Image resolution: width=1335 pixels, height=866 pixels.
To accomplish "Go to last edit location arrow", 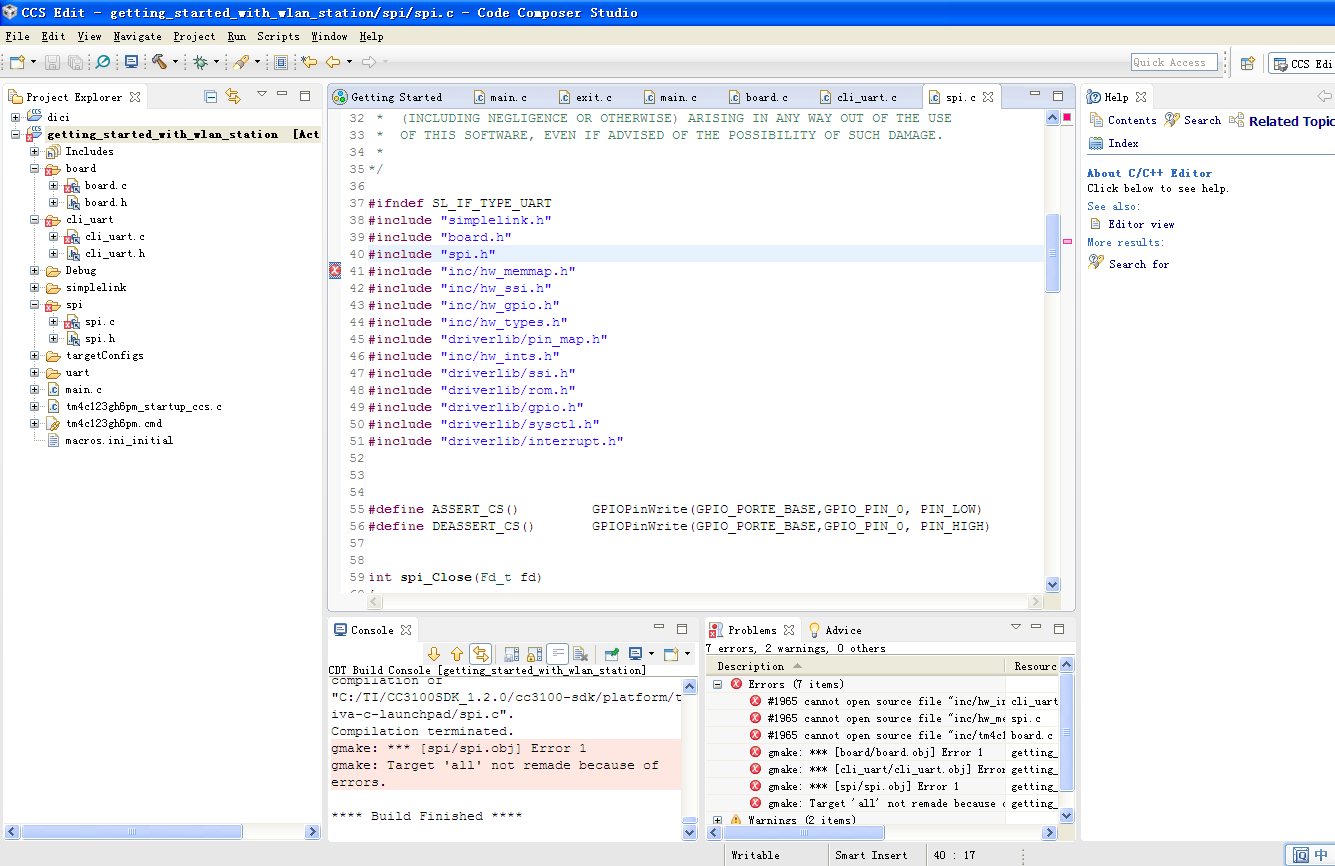I will [309, 62].
